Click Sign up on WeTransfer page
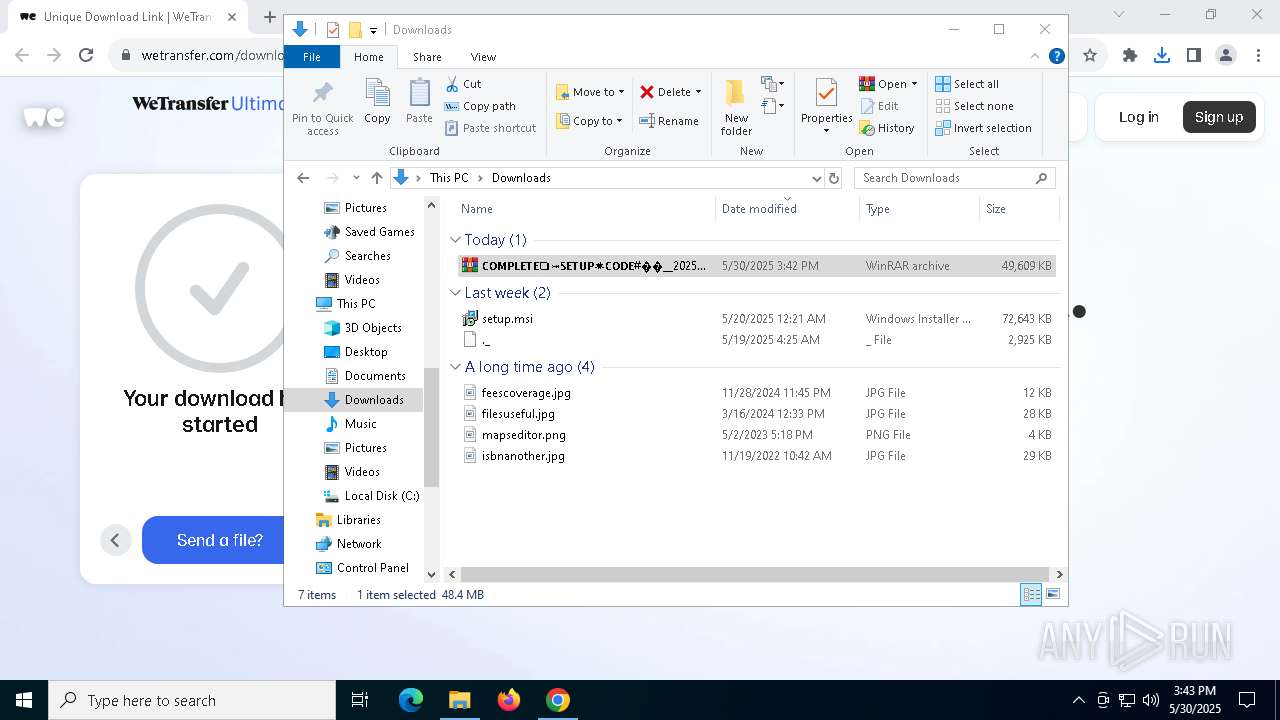This screenshot has width=1280, height=720. [1219, 117]
